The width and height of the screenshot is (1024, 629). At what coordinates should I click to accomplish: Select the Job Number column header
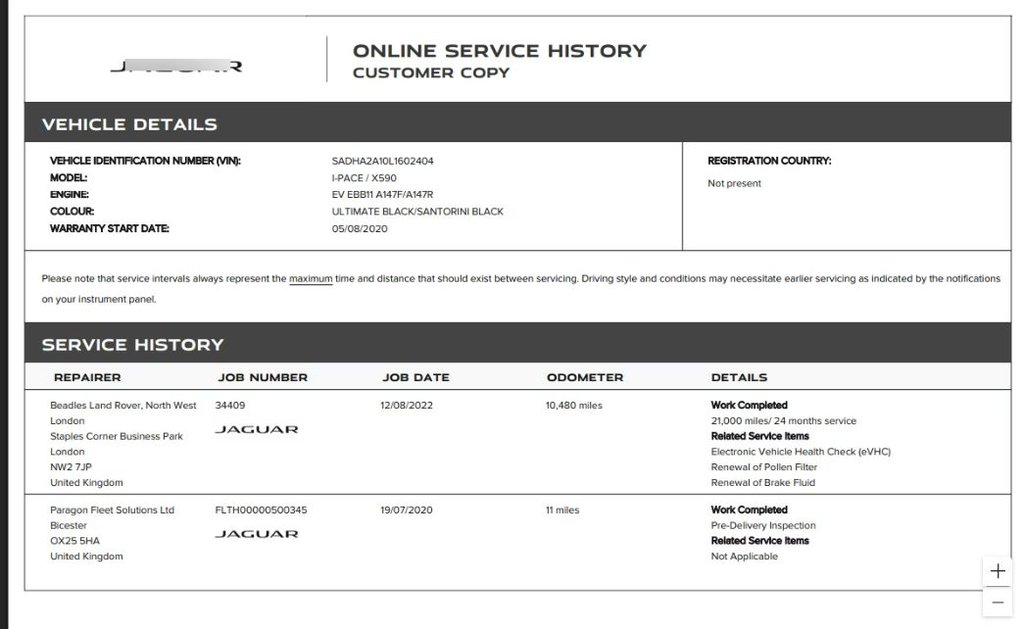pos(262,377)
